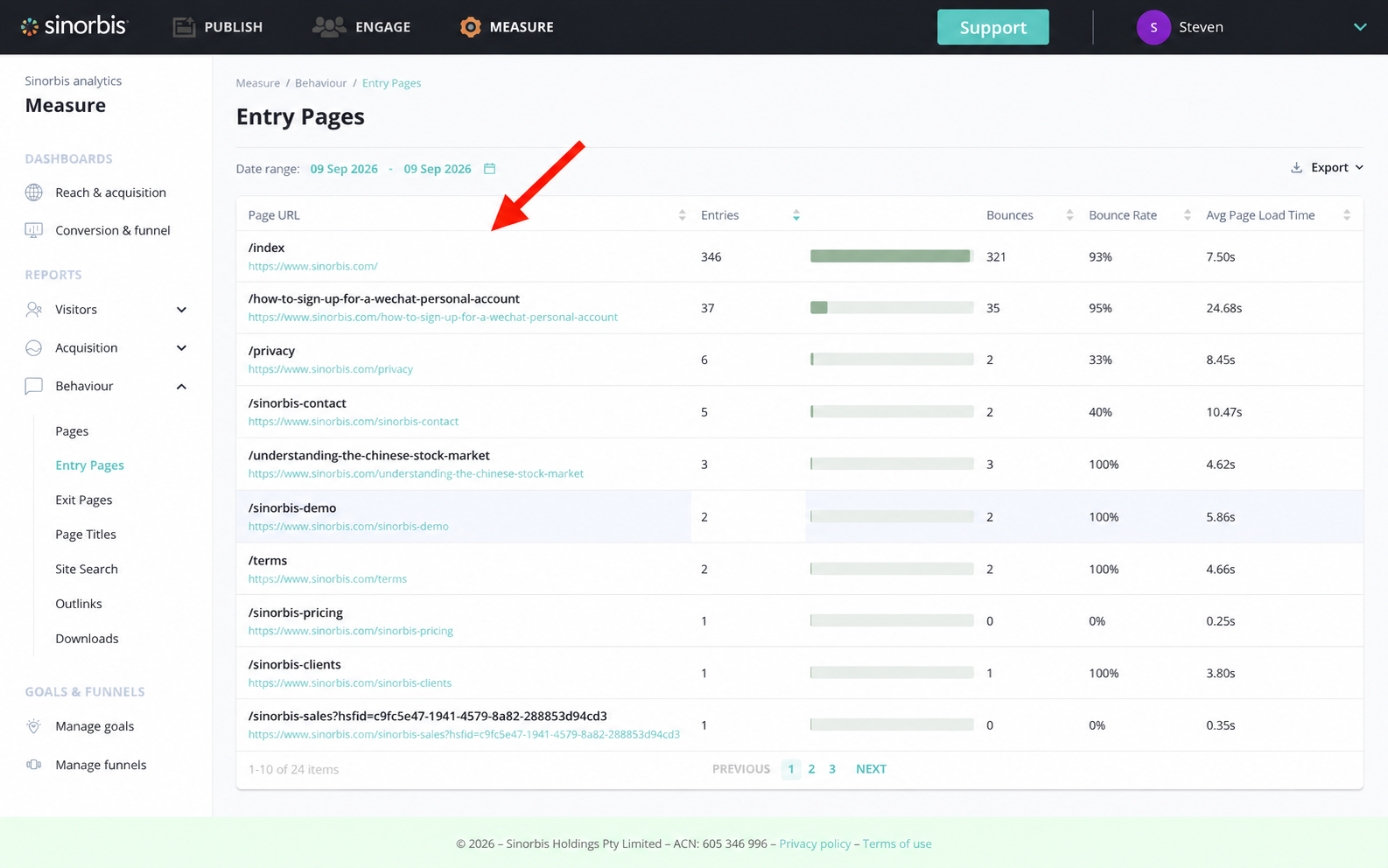
Task: Open the sinorbis-demo URL link
Action: (348, 527)
